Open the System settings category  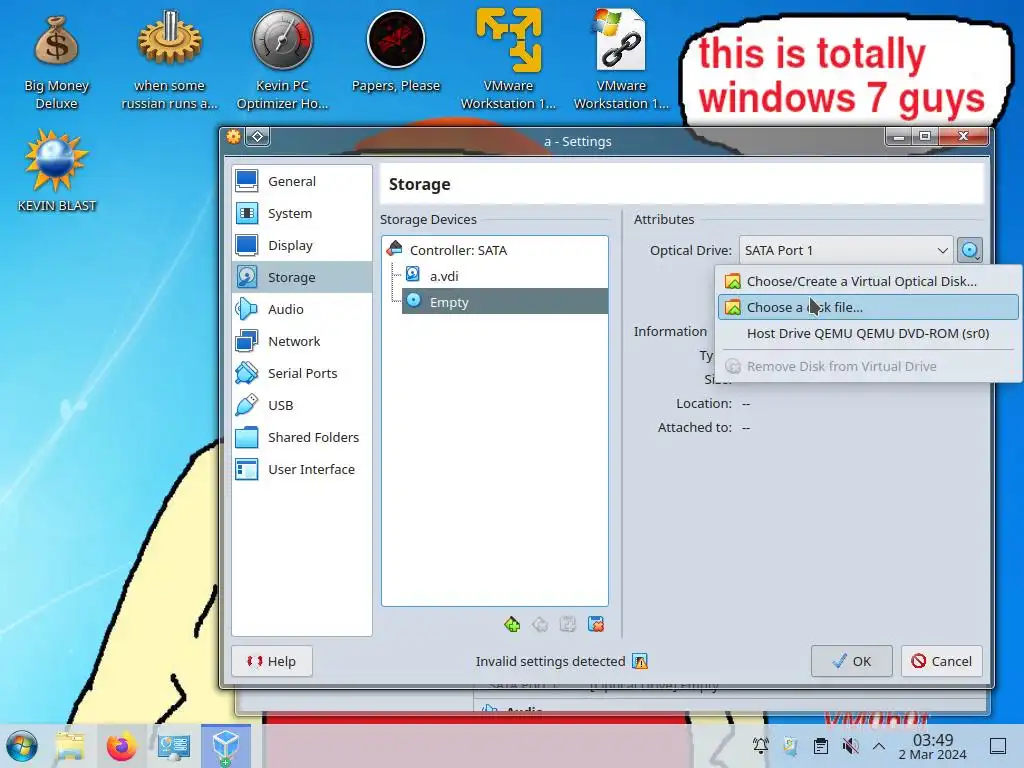click(x=302, y=213)
